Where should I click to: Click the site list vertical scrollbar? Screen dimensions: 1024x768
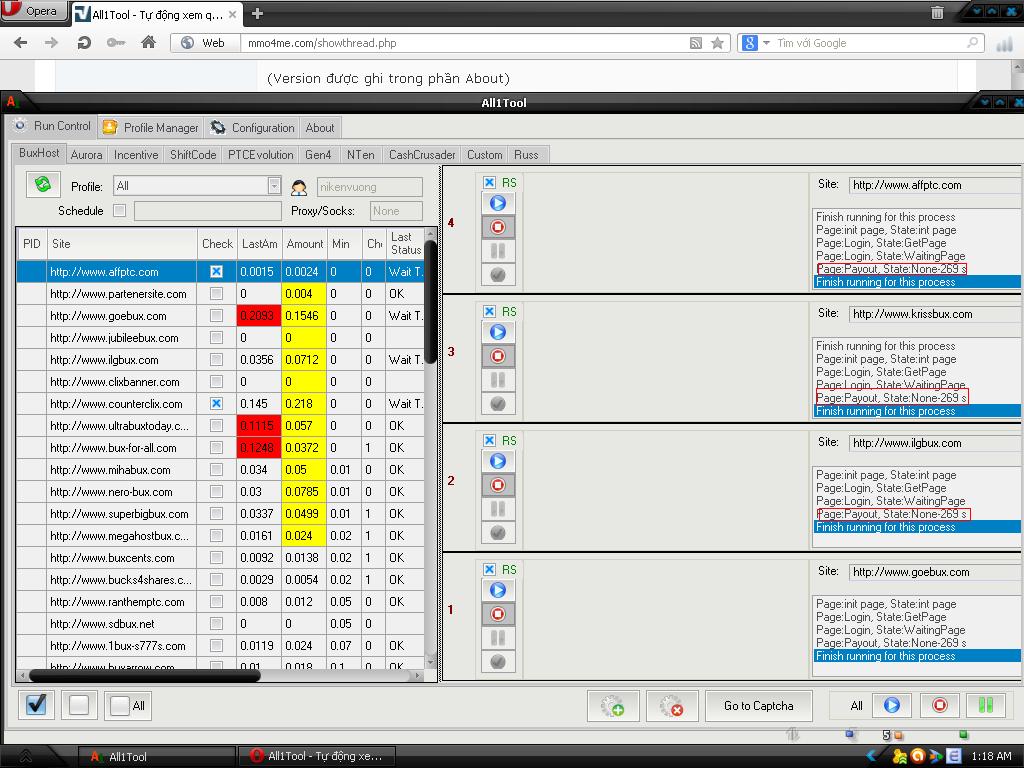pyautogui.click(x=430, y=300)
